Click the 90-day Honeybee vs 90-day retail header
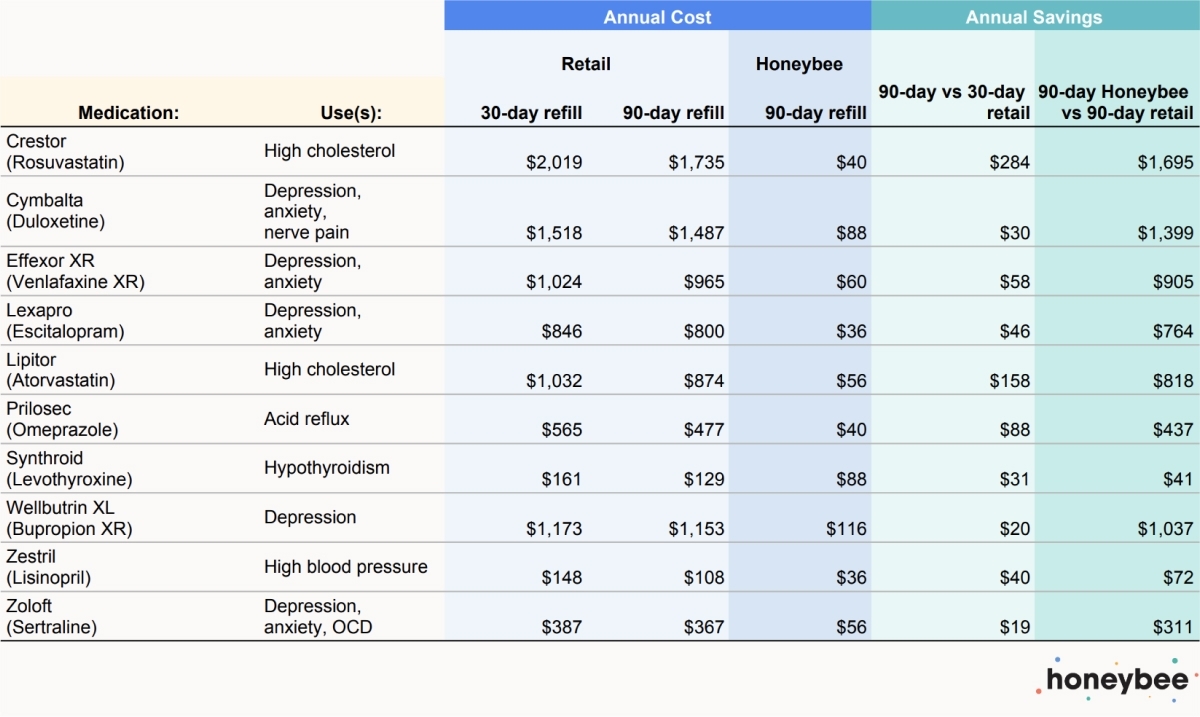1200x717 pixels. (x=1117, y=102)
